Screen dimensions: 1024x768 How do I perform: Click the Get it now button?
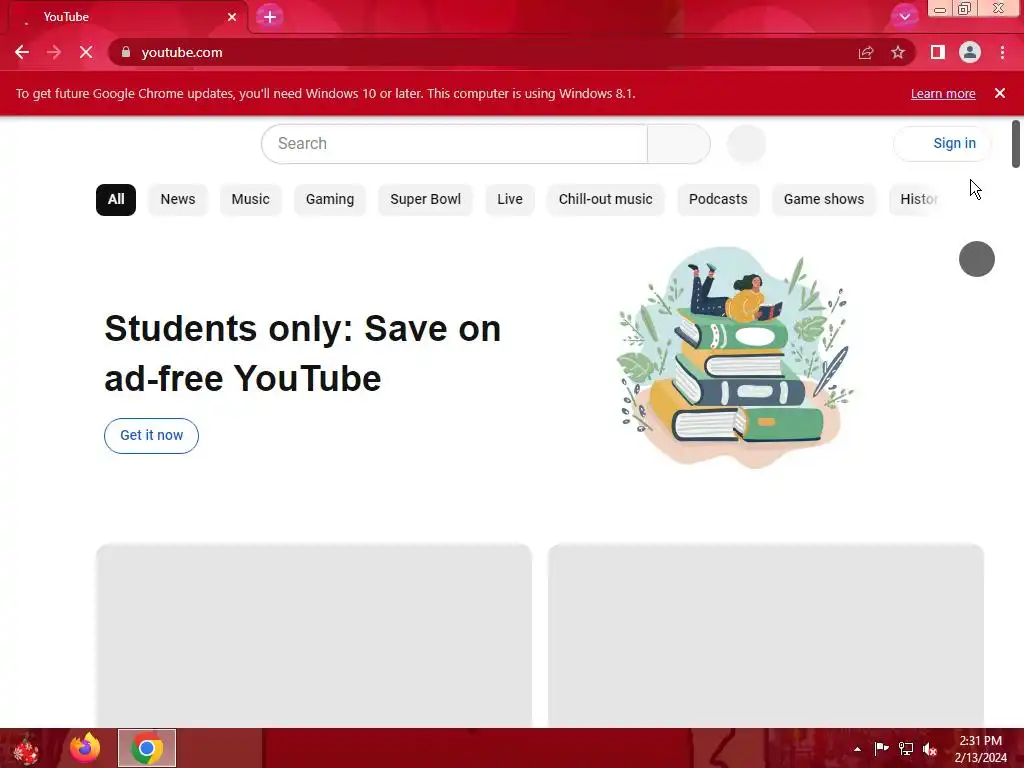(152, 436)
